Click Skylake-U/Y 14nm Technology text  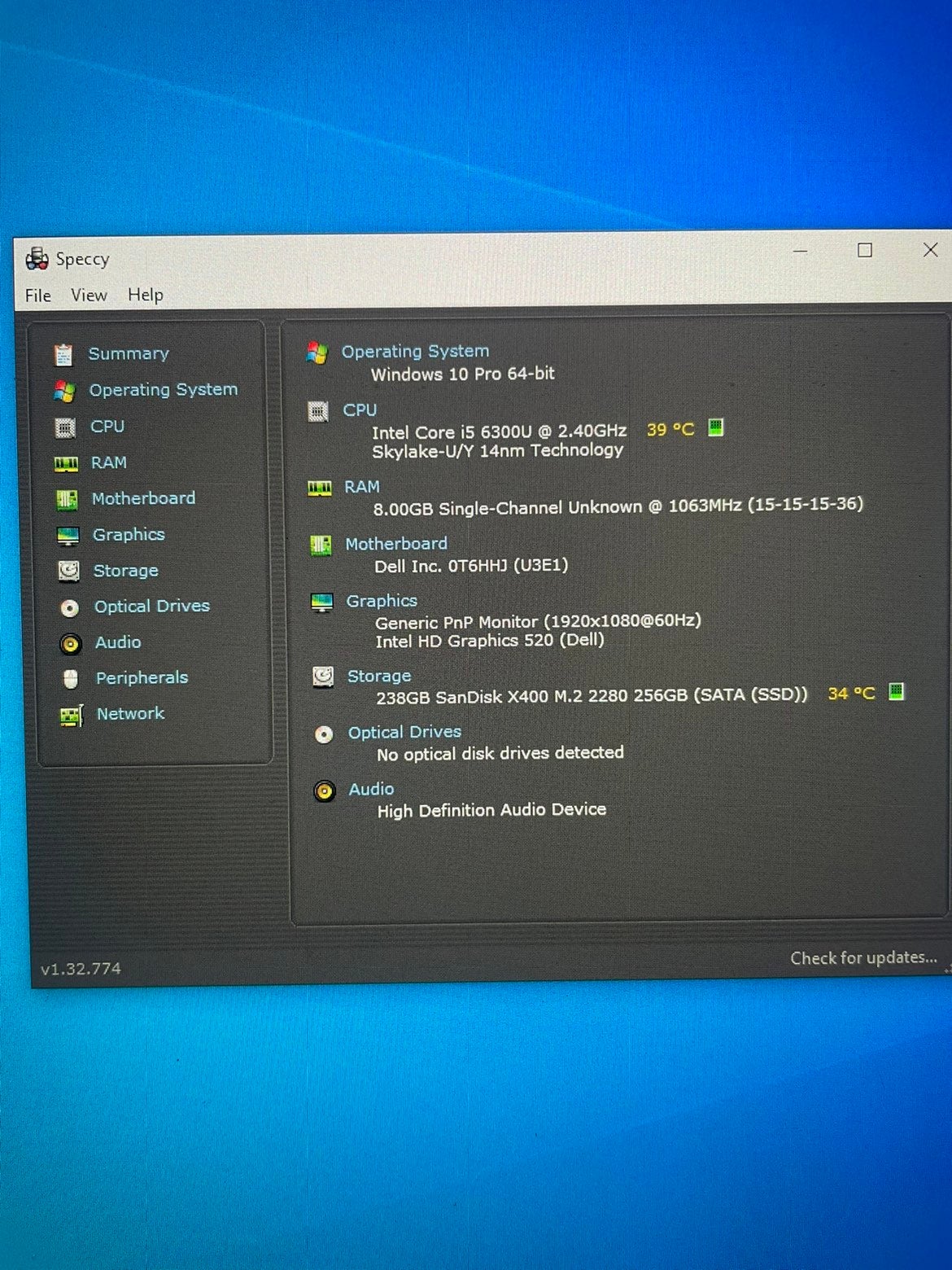click(498, 451)
